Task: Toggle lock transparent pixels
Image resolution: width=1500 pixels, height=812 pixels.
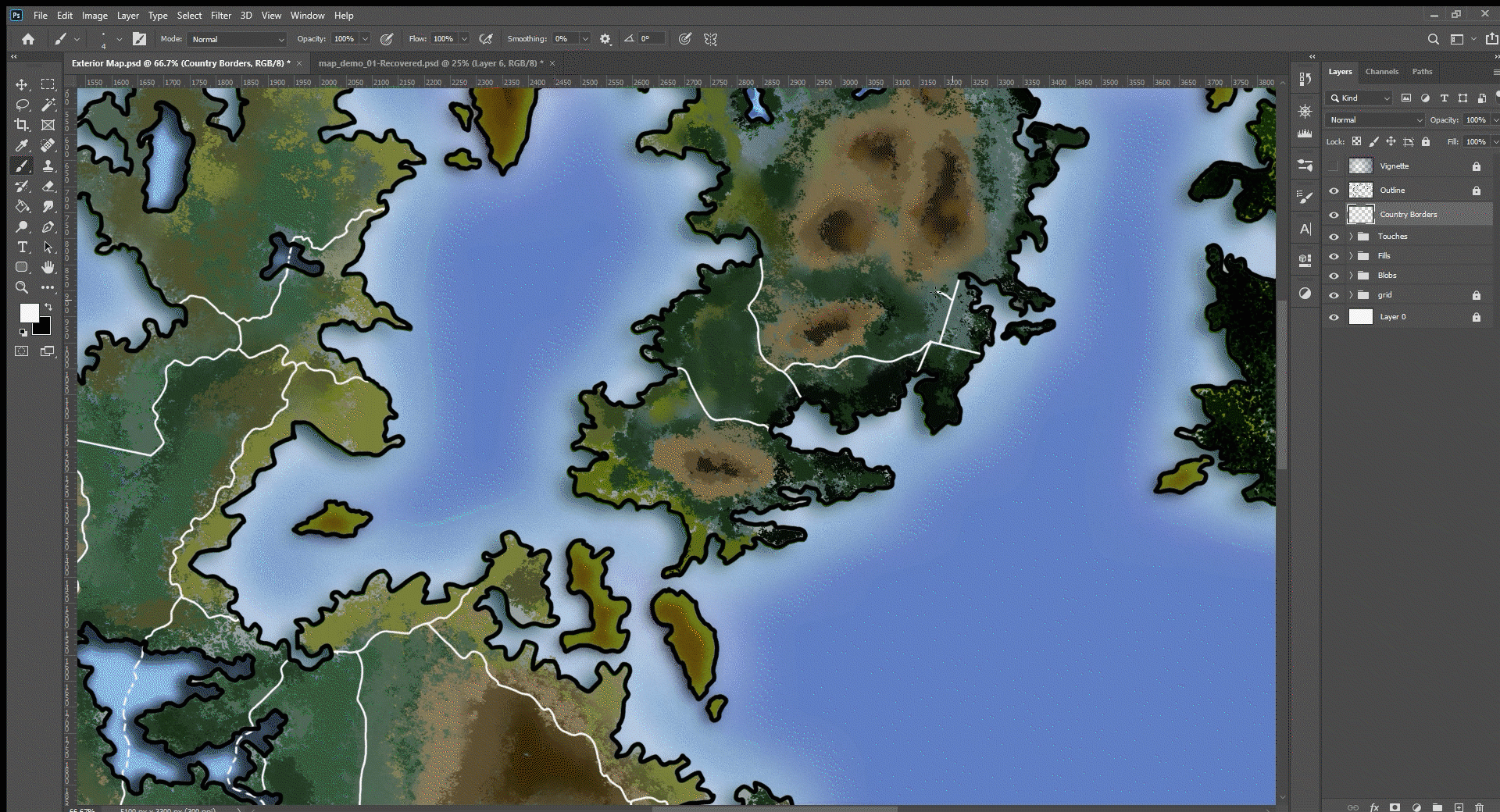Action: click(x=1356, y=141)
